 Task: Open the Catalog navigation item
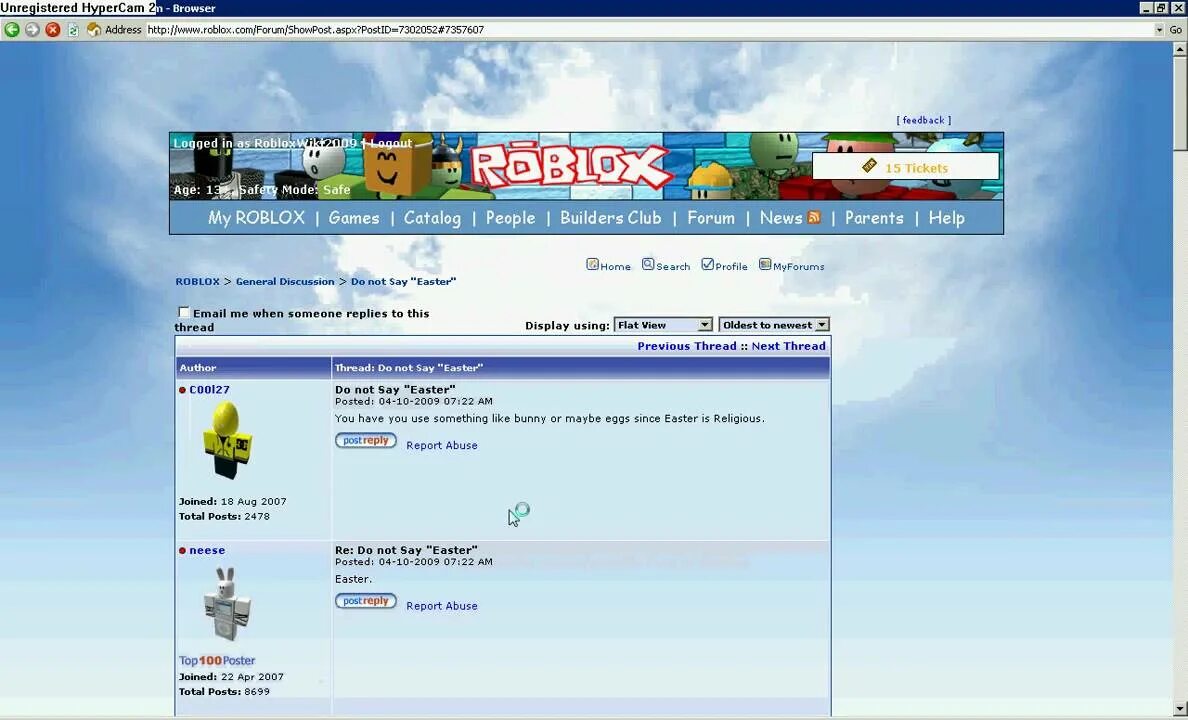coord(432,218)
